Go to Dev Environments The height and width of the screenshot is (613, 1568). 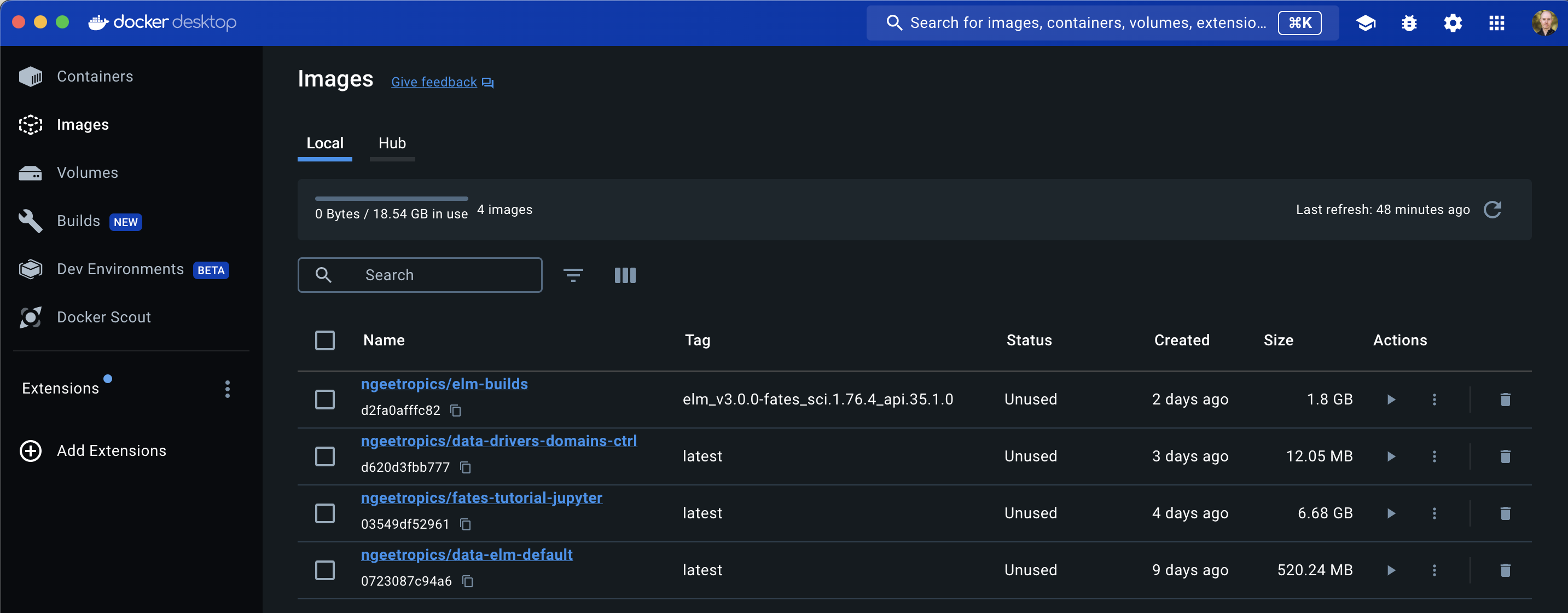(120, 269)
